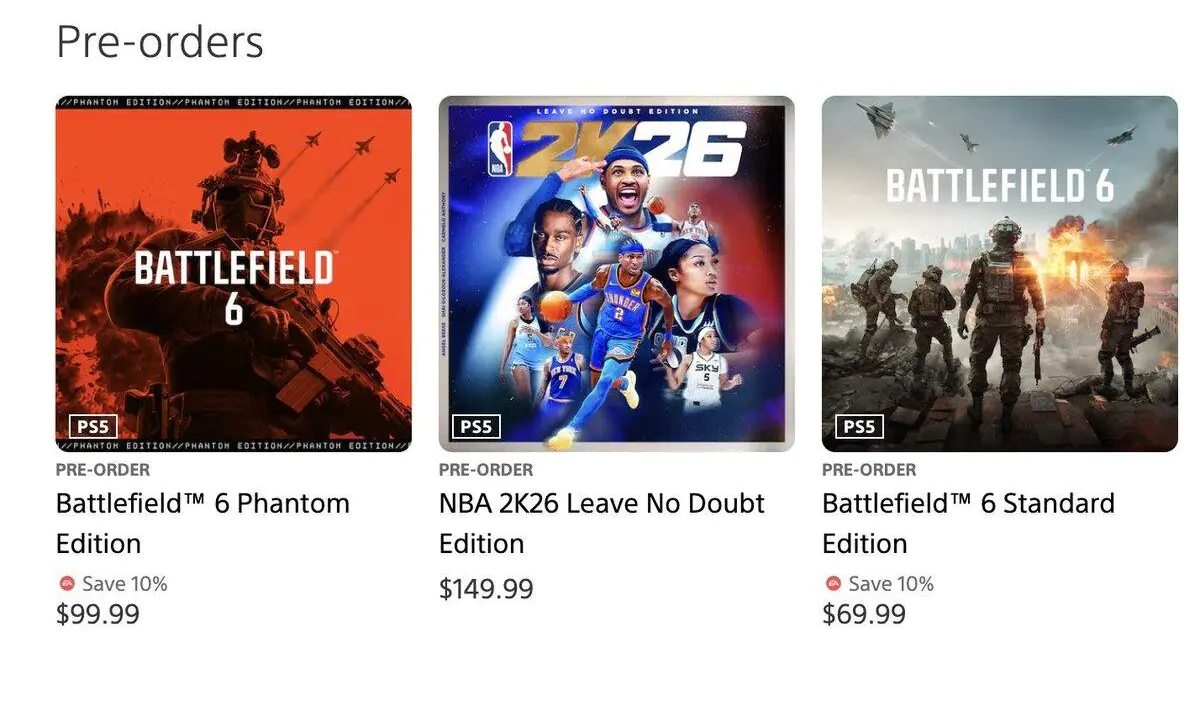
Task: Open the Battlefield 6 Phantom Edition cover art
Action: coord(233,273)
